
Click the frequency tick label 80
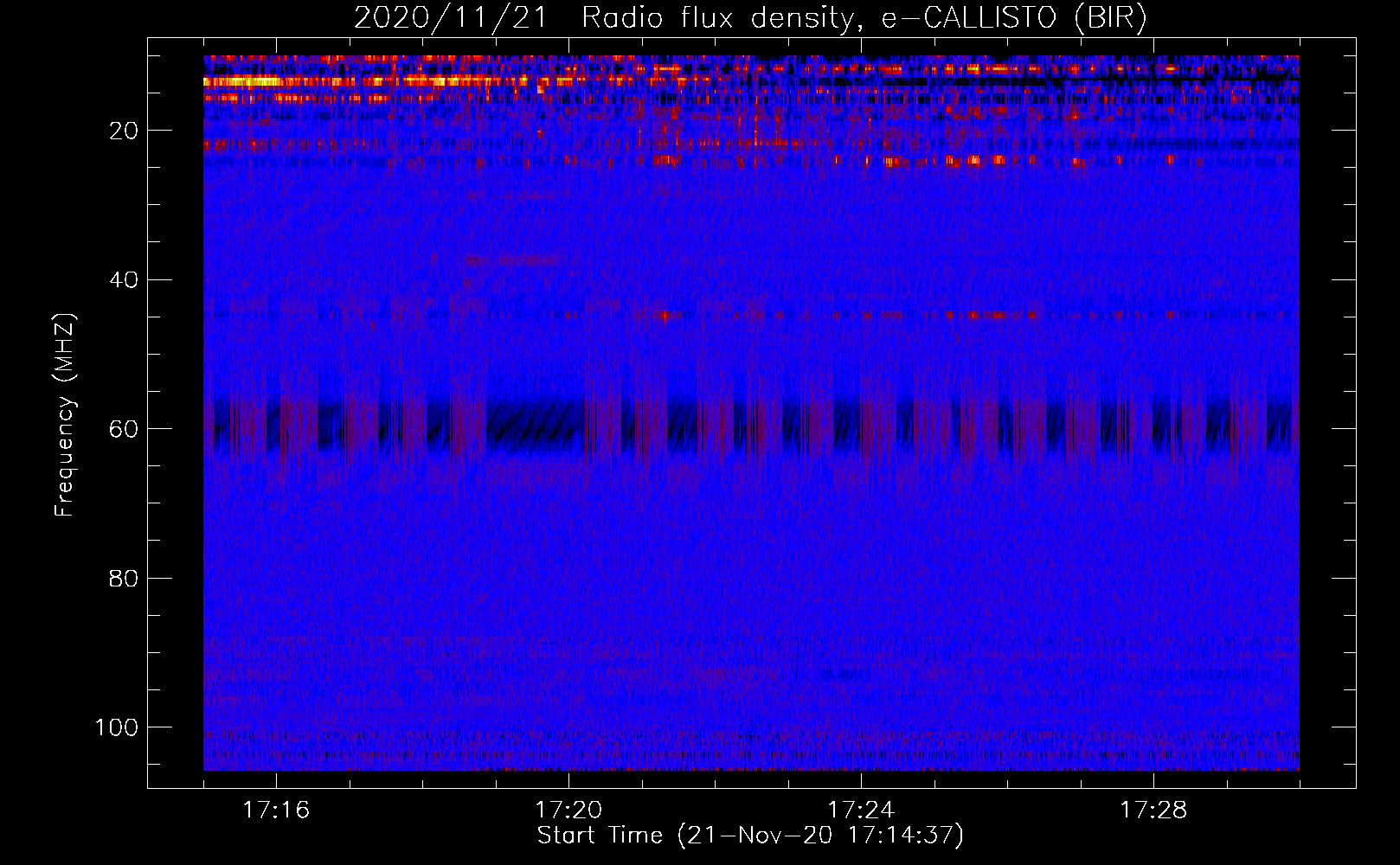(125, 578)
